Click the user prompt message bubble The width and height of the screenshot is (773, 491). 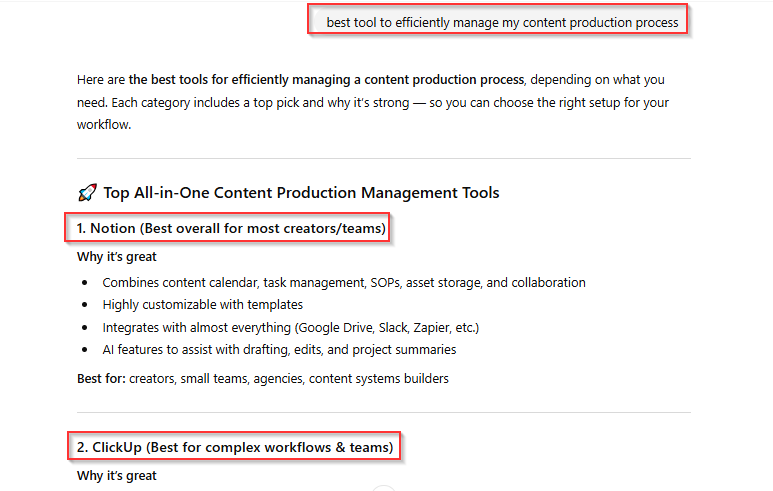click(x=498, y=22)
